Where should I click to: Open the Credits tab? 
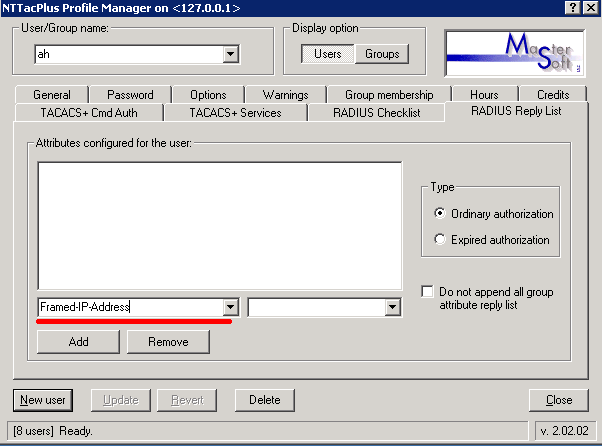(x=553, y=95)
